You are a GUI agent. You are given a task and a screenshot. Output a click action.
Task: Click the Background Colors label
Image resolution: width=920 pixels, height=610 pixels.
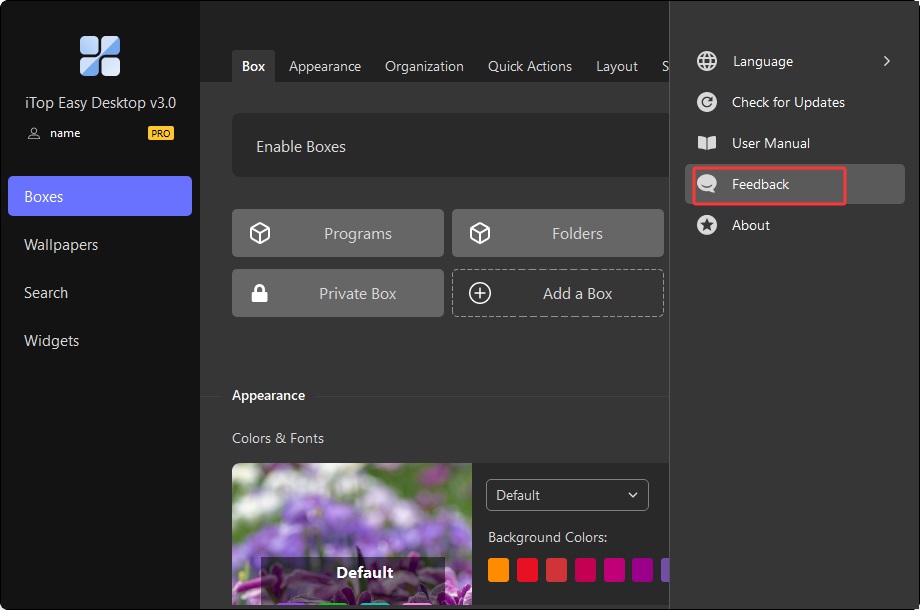[547, 537]
